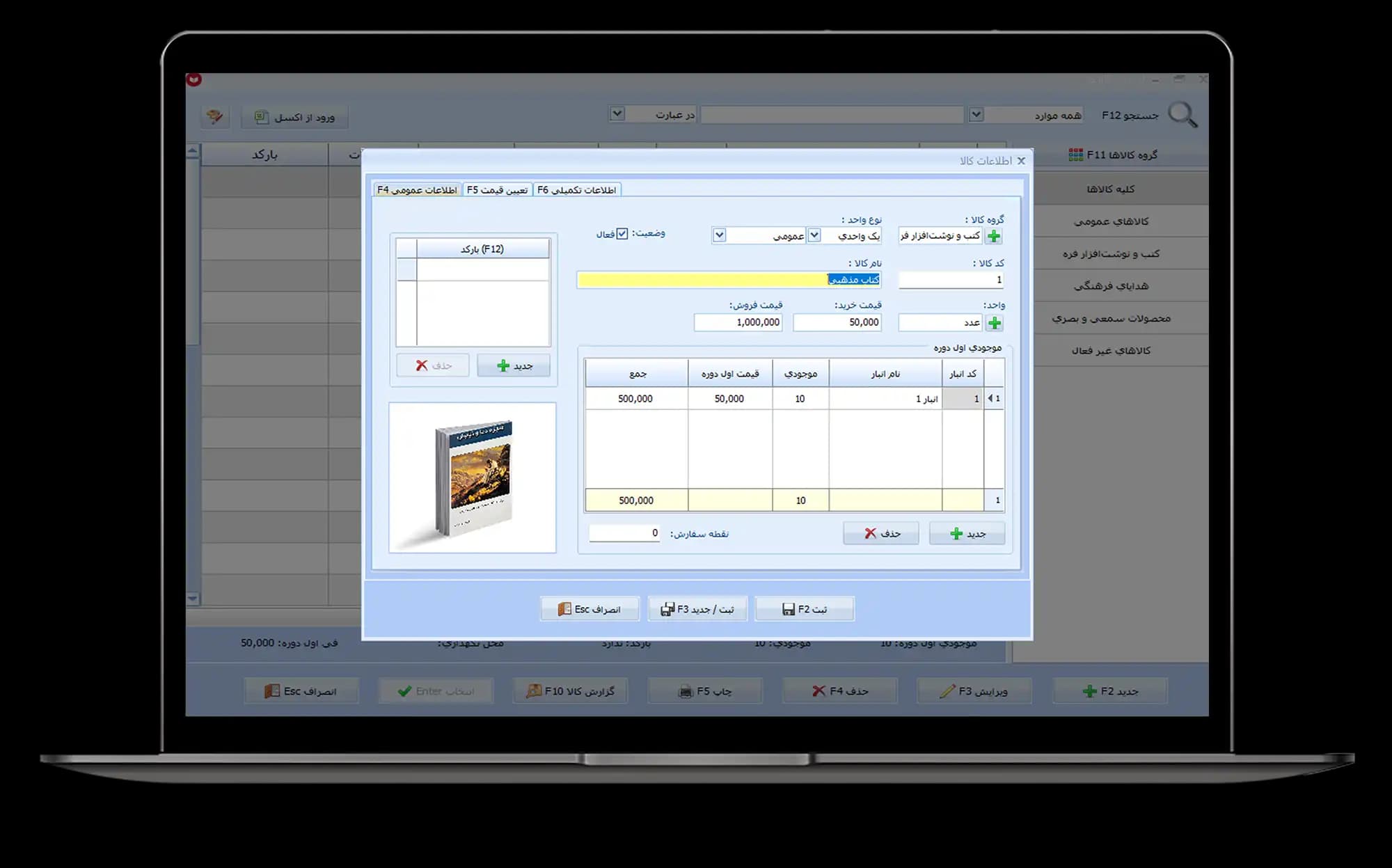
Task: Click scroll up arrow of main product list
Action: 193,151
